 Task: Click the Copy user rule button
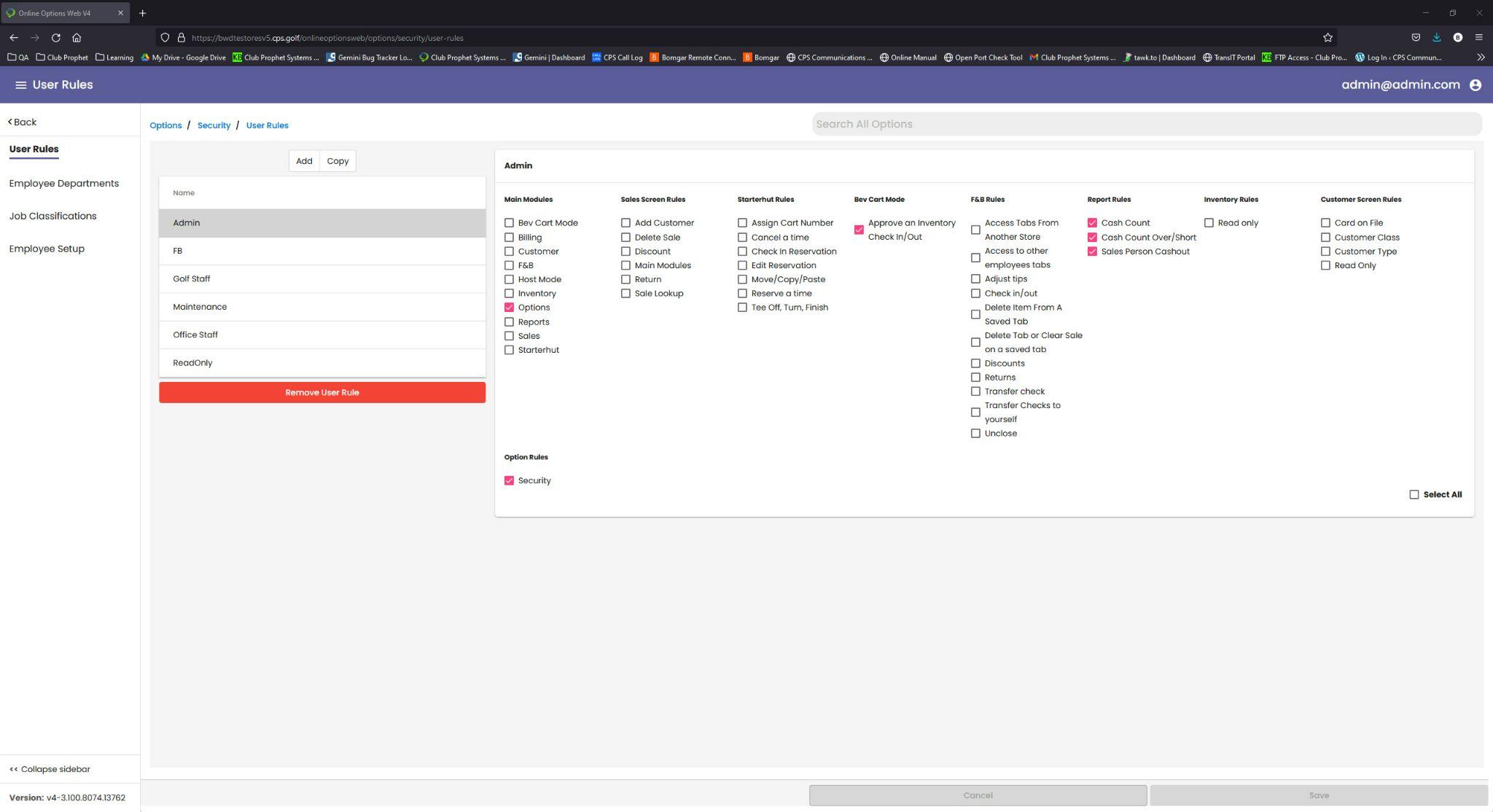(338, 161)
